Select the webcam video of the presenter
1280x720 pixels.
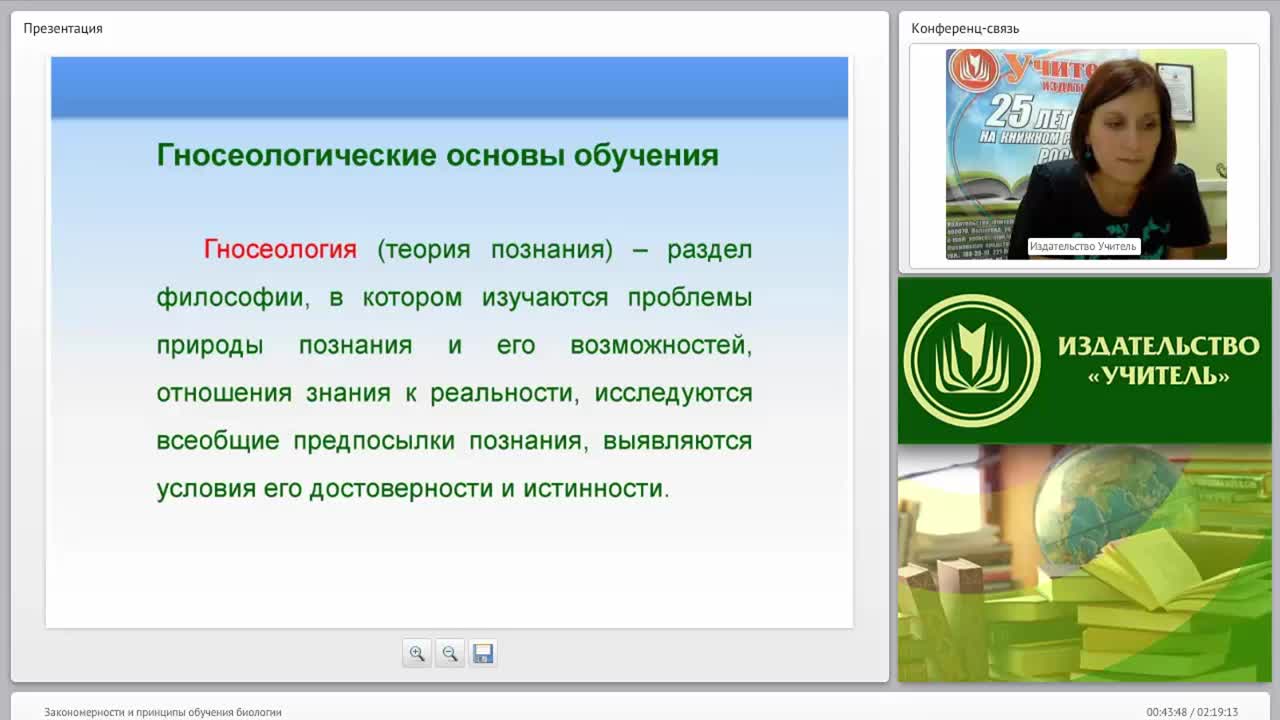tap(1086, 154)
